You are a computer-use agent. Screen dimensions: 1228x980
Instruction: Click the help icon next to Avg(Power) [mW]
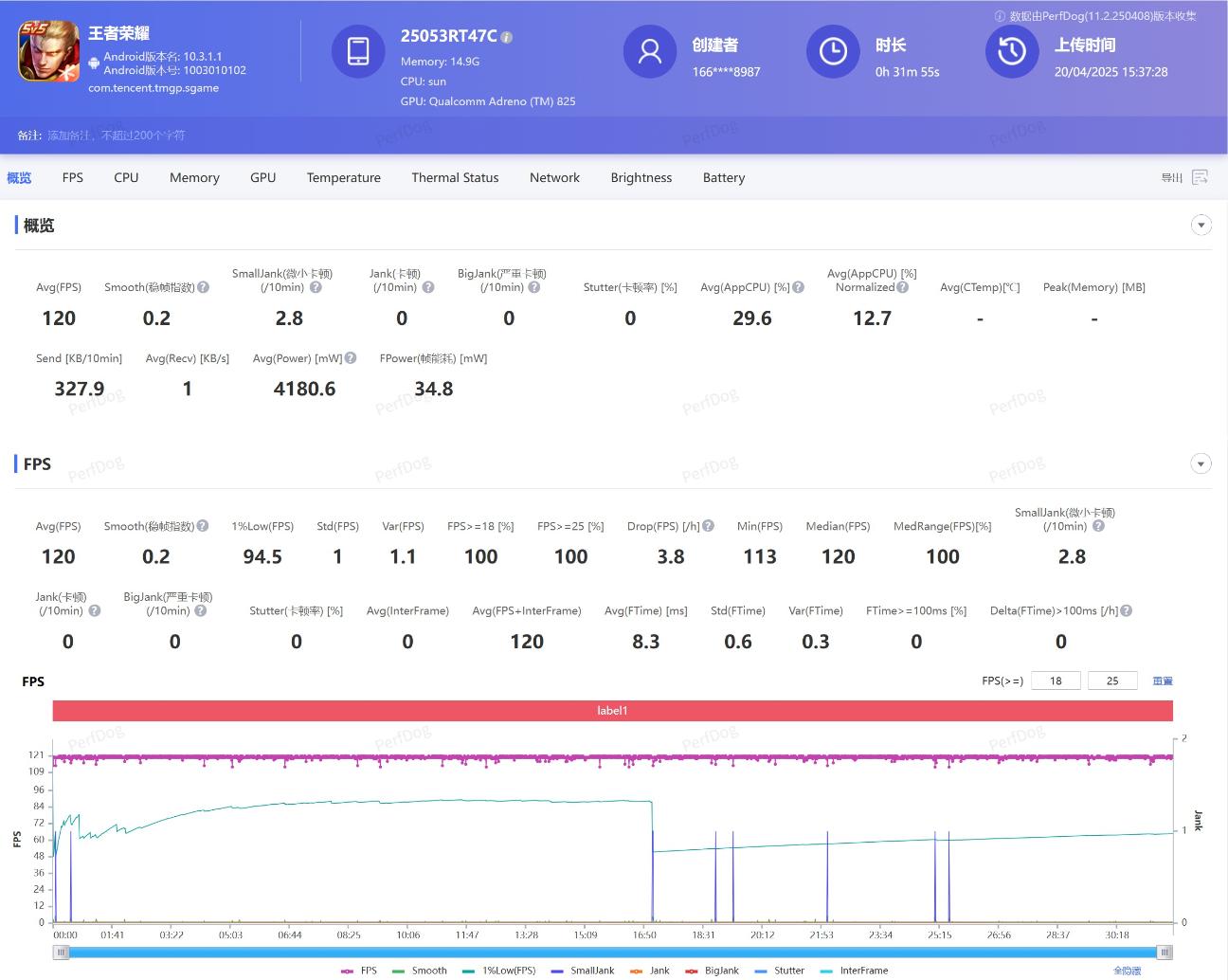(x=351, y=358)
